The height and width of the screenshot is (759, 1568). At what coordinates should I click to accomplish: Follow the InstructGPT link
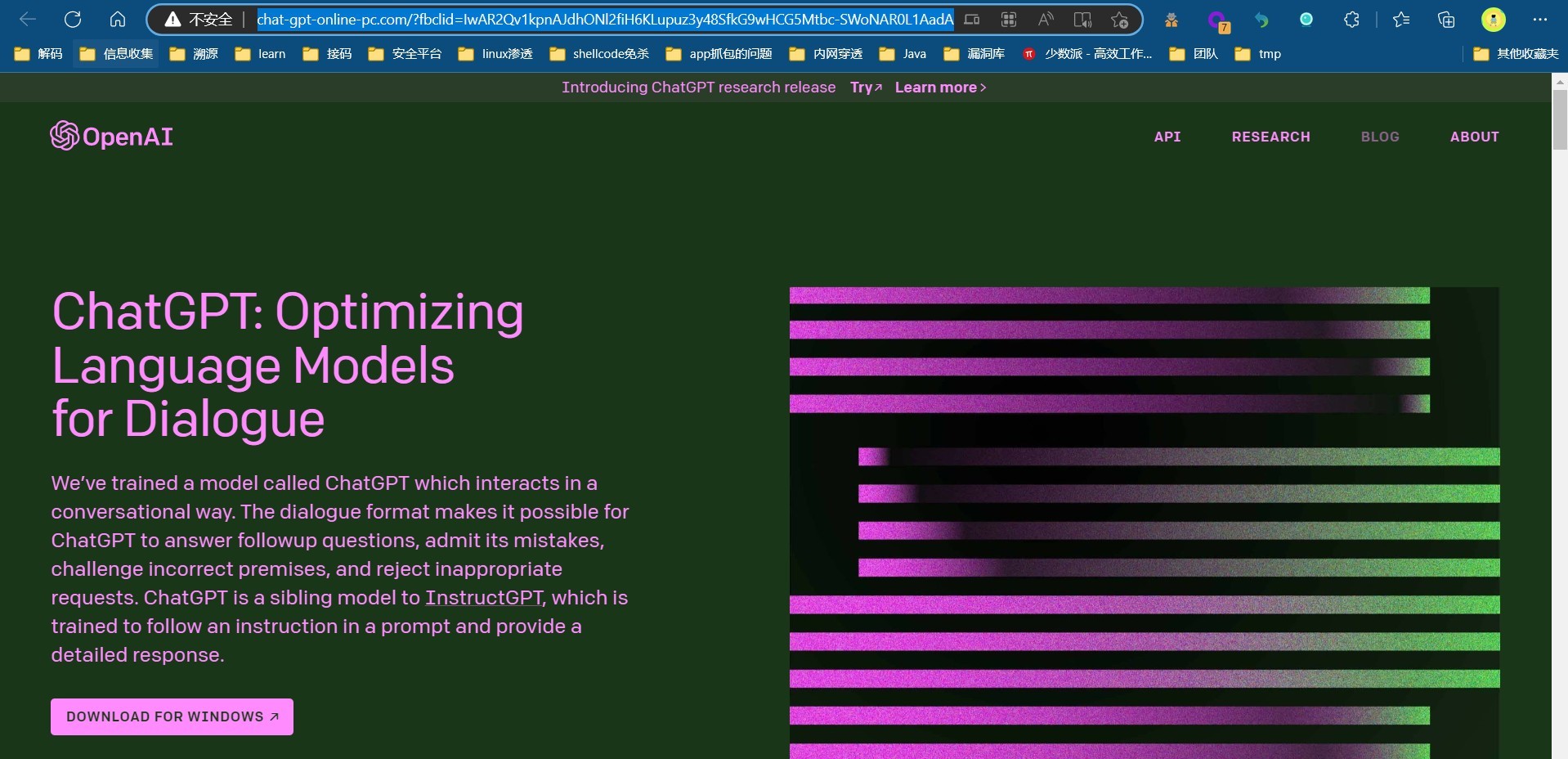coord(484,598)
